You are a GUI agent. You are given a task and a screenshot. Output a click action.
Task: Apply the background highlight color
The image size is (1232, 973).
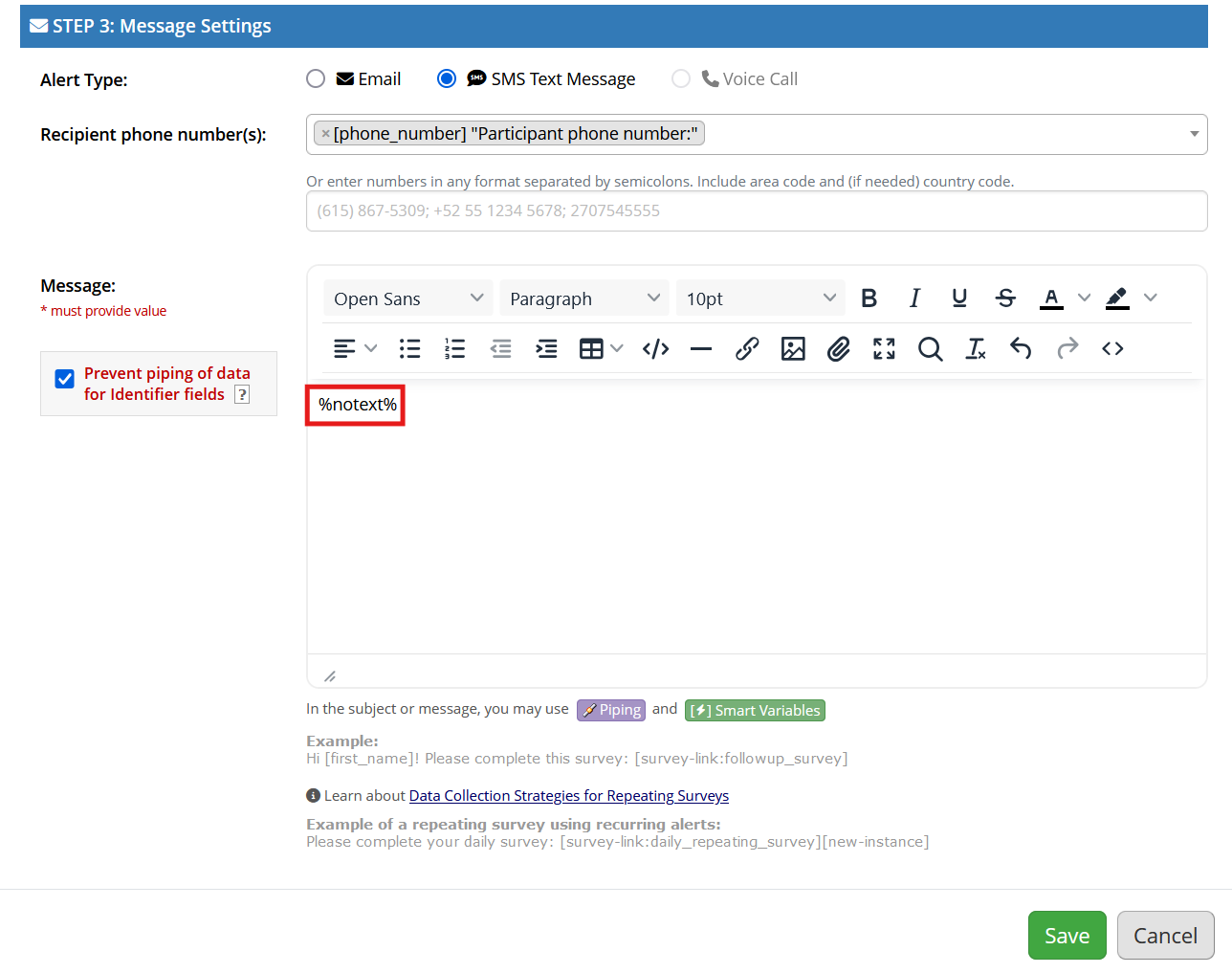pyautogui.click(x=1117, y=299)
